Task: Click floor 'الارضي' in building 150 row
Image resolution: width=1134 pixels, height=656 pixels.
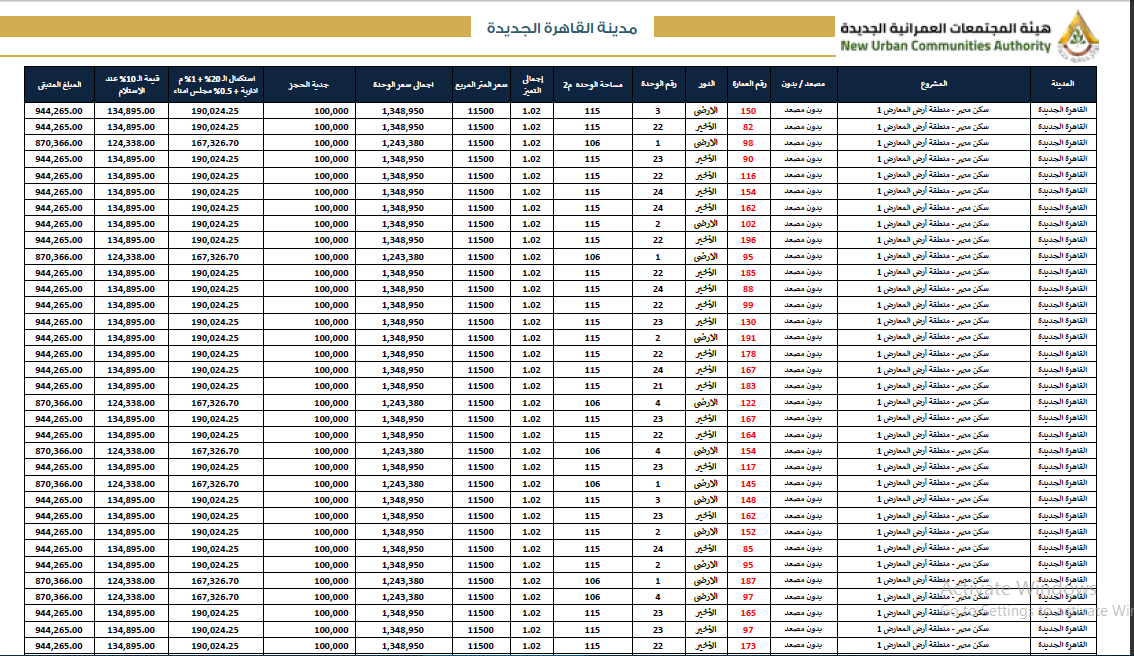Action: (705, 111)
